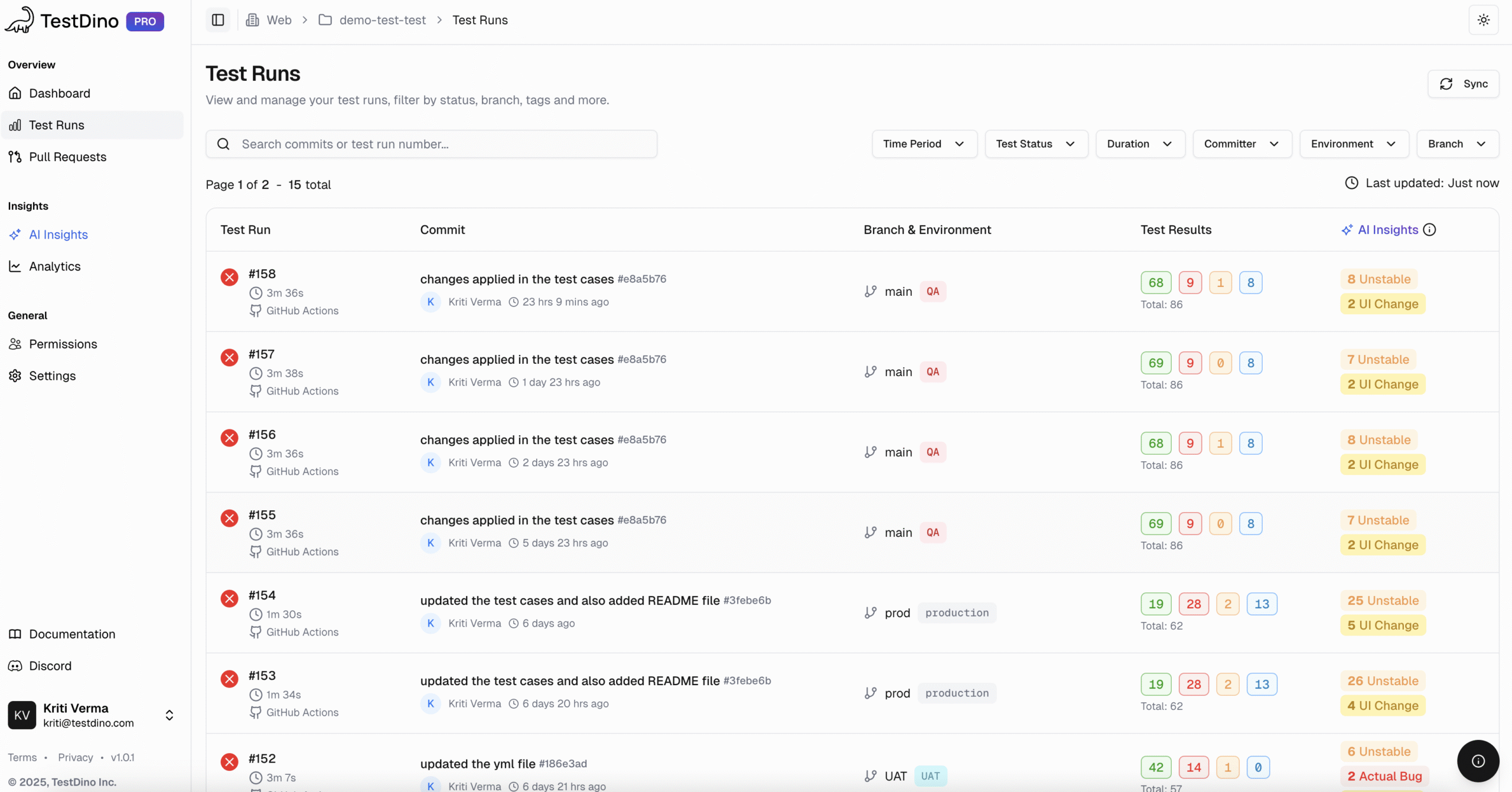
Task: Switch theme with the sun icon
Action: click(1483, 20)
